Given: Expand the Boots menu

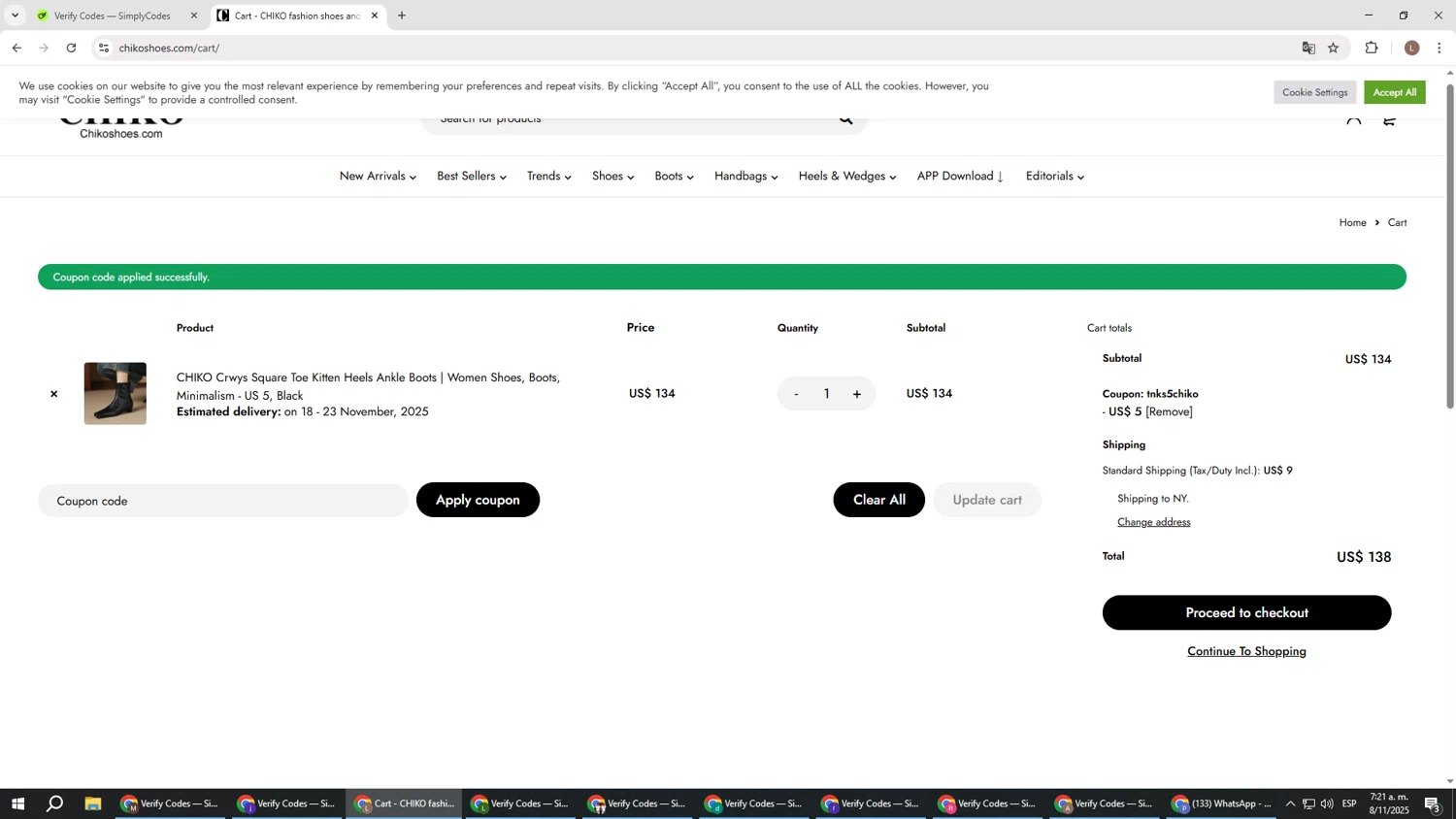Looking at the screenshot, I should point(674,177).
